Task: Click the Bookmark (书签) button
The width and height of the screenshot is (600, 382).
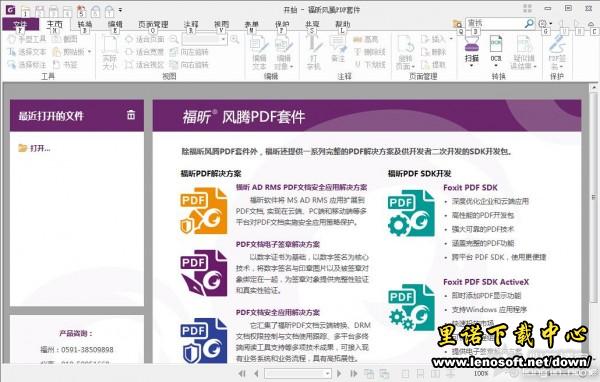Action: click(65, 65)
